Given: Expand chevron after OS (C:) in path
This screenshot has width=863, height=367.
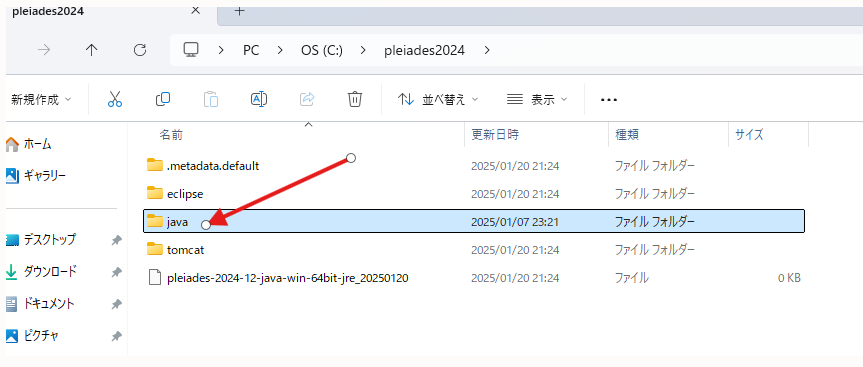Looking at the screenshot, I should (x=363, y=50).
